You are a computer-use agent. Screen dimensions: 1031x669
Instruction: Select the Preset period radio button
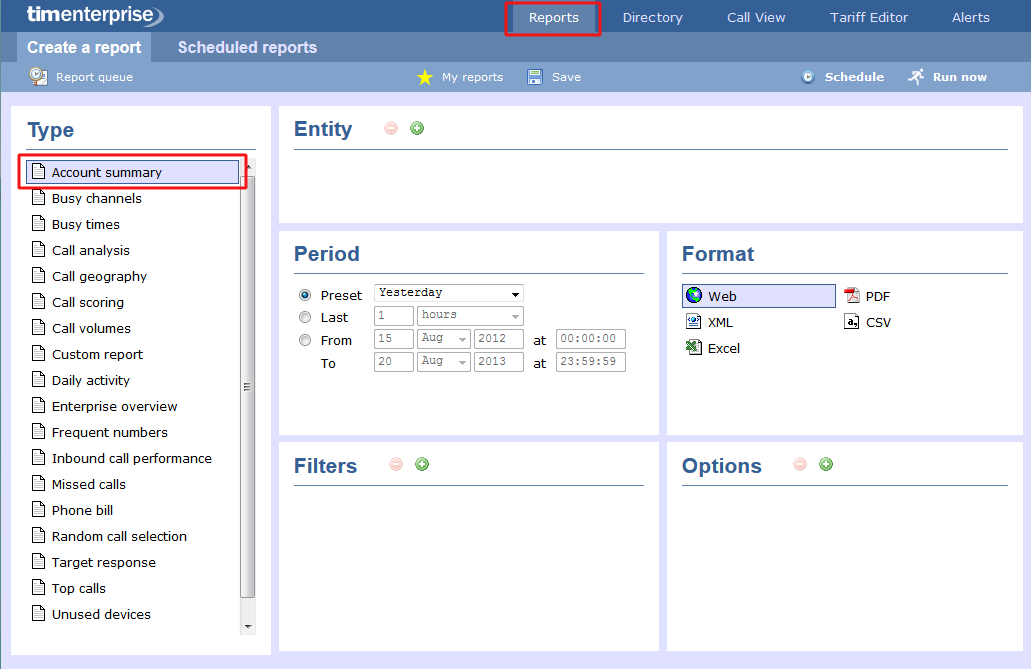(305, 295)
